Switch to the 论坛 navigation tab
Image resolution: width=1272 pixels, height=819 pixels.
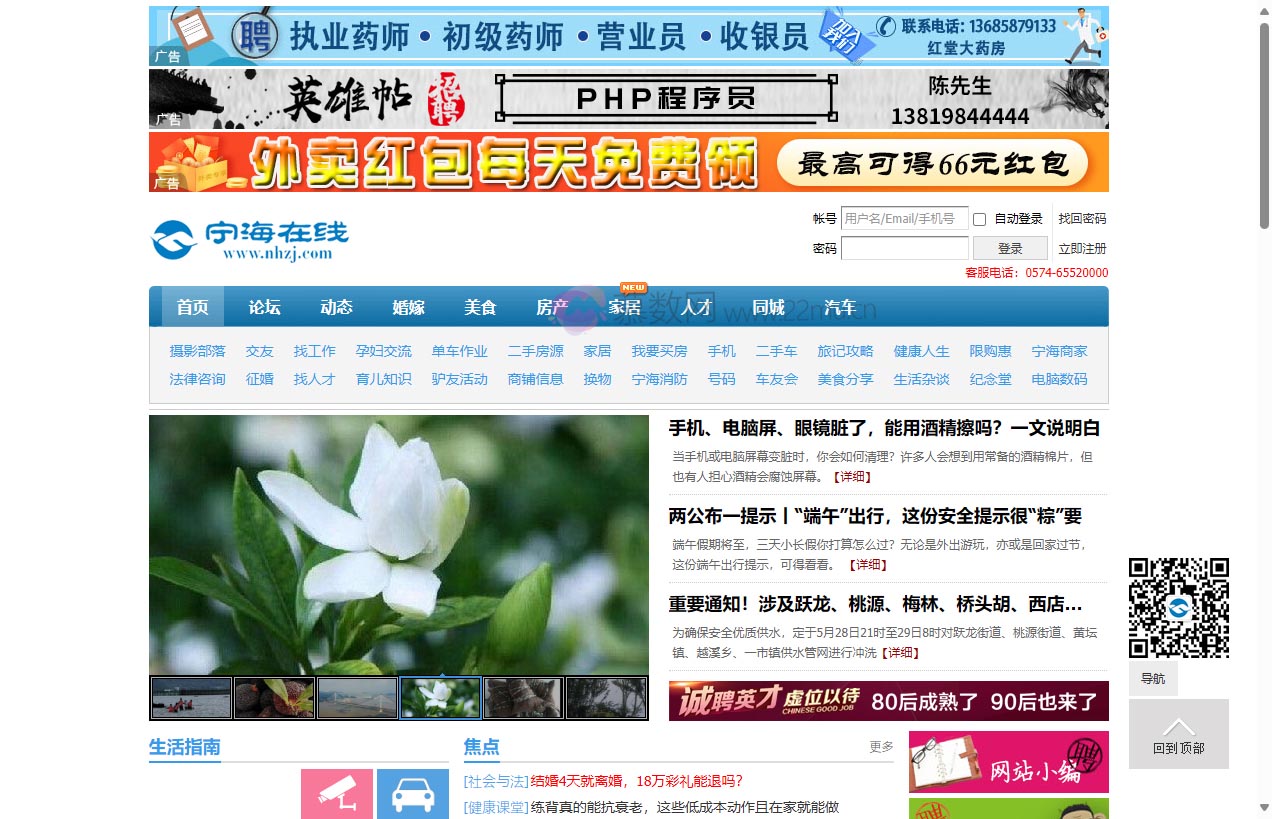[264, 307]
